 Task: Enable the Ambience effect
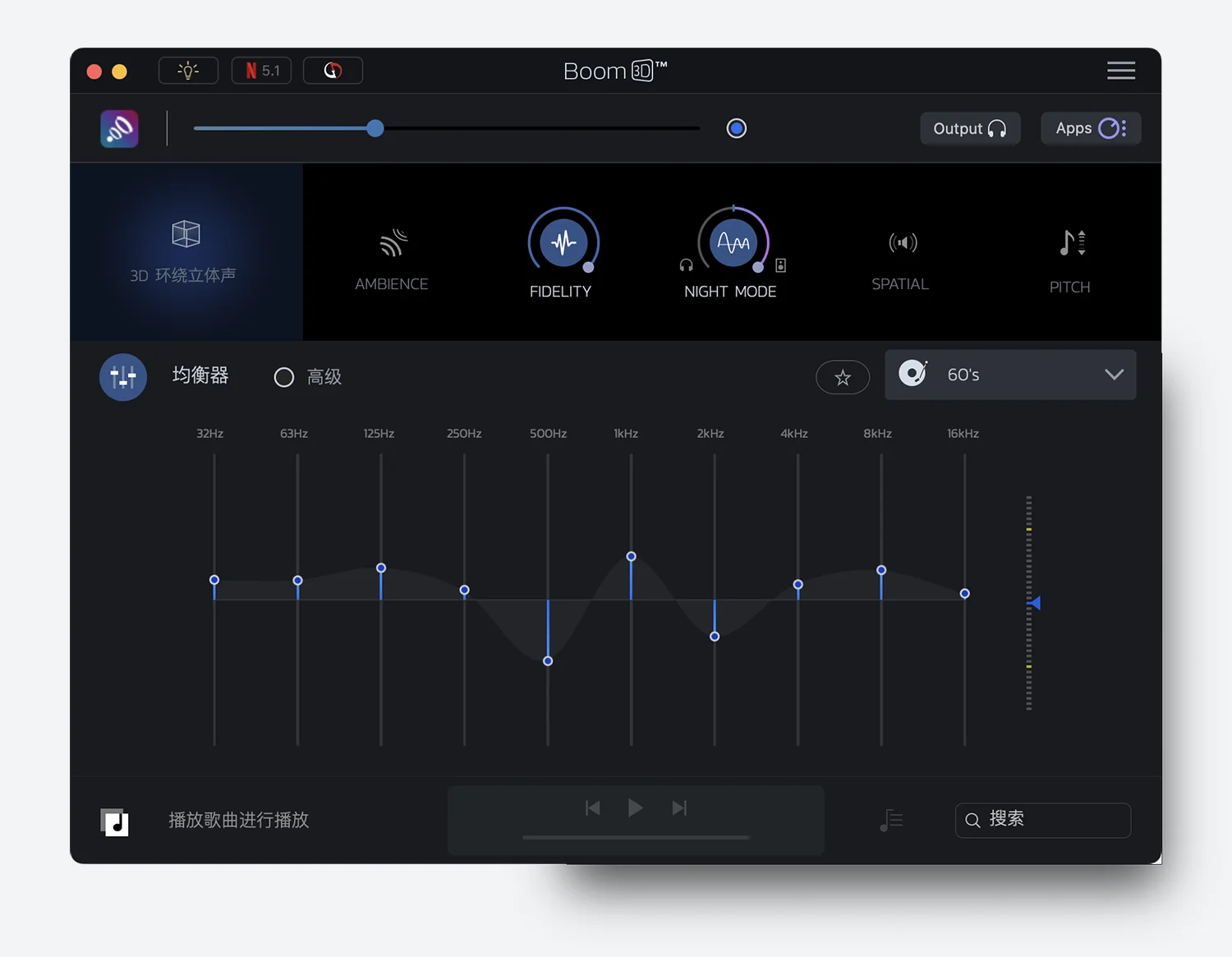[x=392, y=259]
